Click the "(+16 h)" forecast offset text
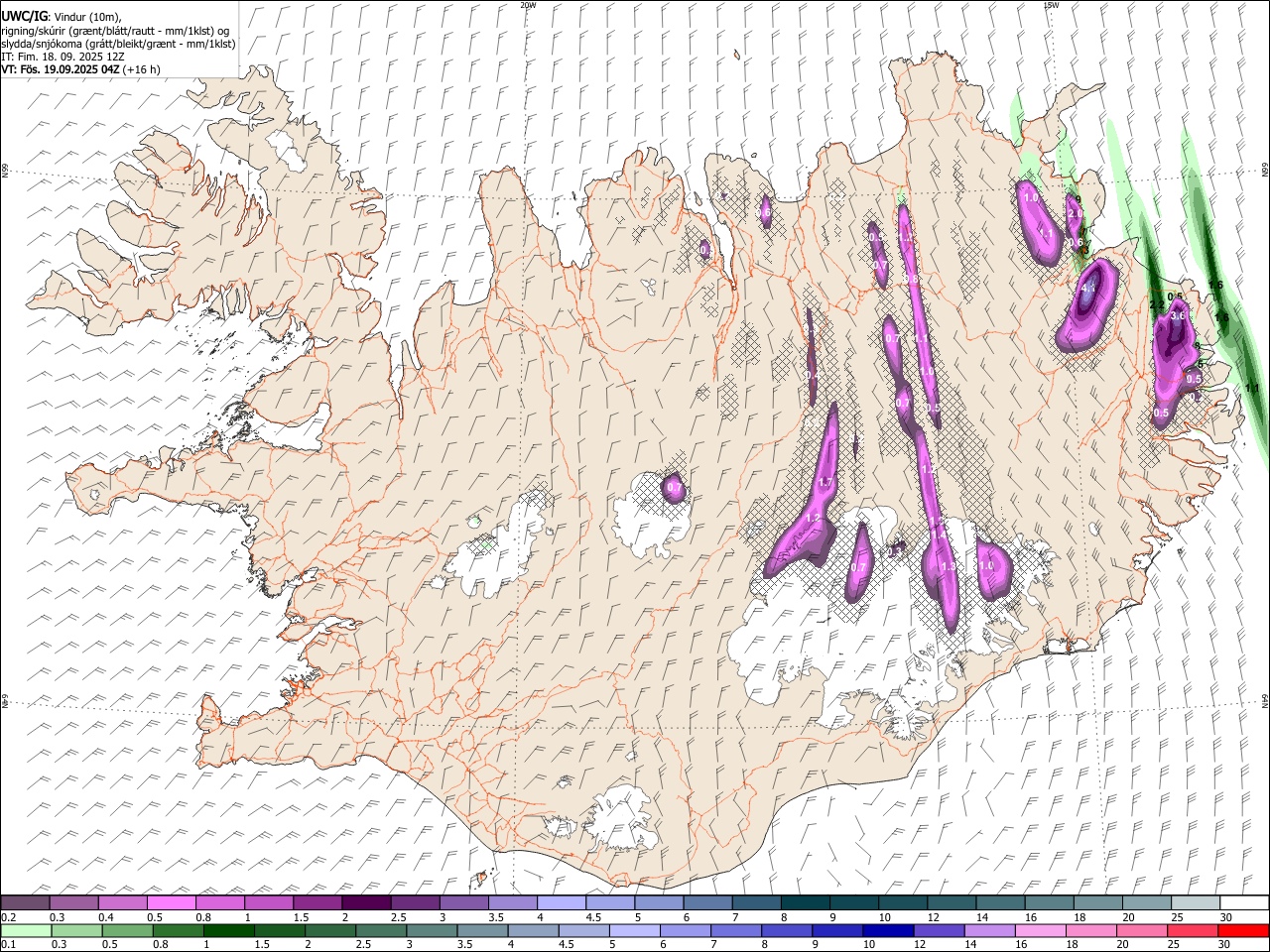The width and height of the screenshot is (1270, 952). coord(142,69)
